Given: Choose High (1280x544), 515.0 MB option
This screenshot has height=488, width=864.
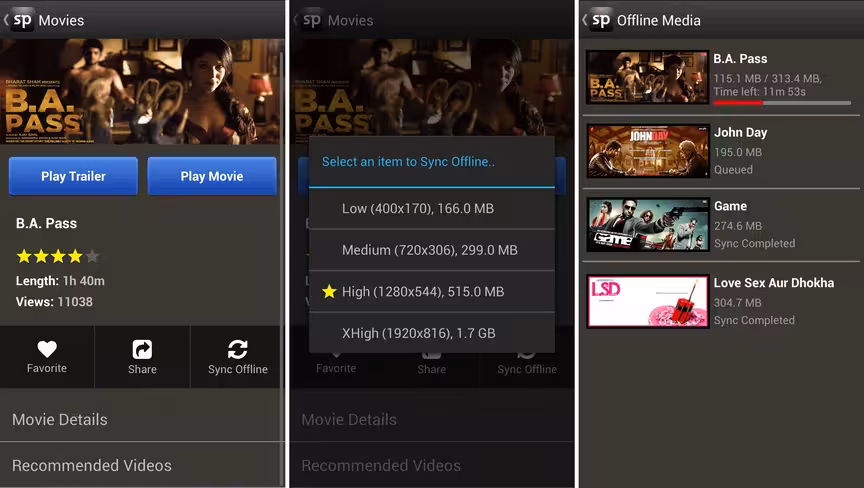Looking at the screenshot, I should coord(431,291).
